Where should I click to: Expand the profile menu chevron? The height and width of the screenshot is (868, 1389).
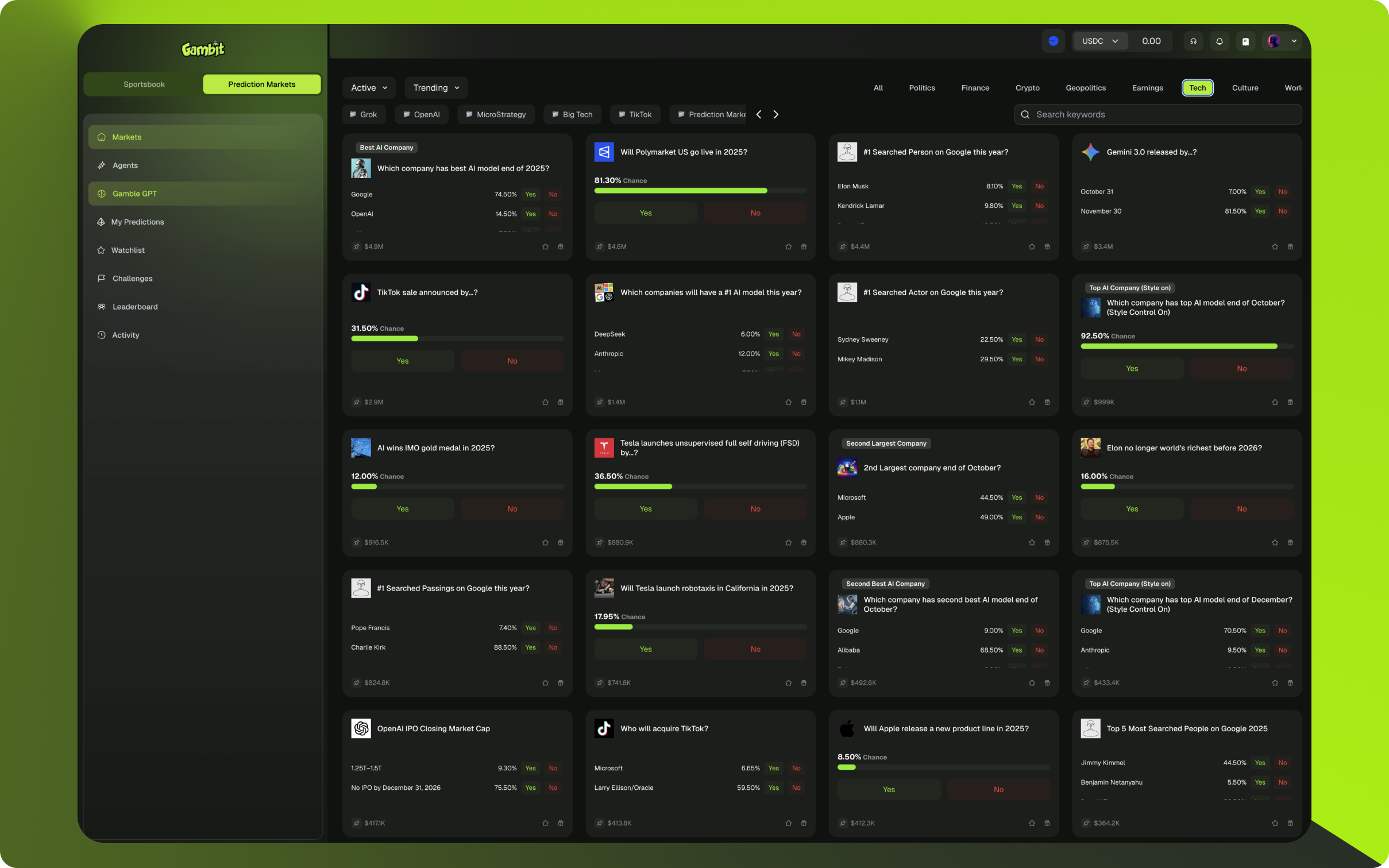point(1294,41)
